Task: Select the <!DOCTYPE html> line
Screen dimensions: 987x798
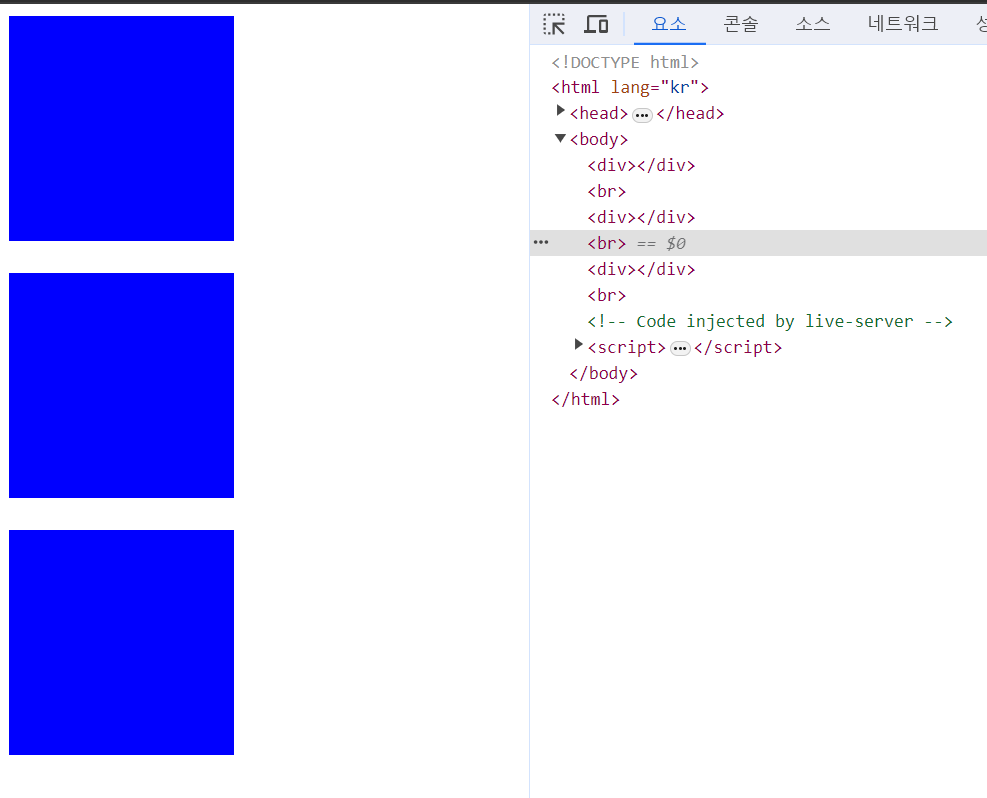Action: click(625, 62)
